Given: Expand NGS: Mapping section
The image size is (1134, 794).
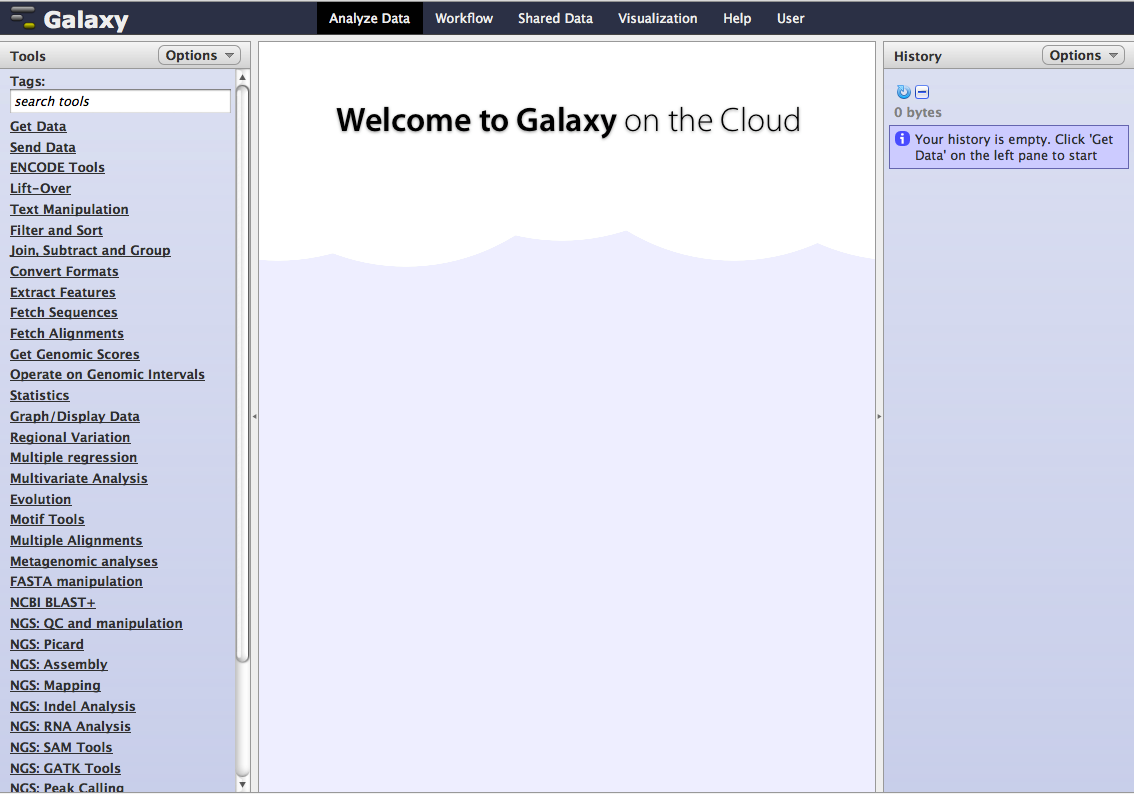Looking at the screenshot, I should tap(55, 686).
